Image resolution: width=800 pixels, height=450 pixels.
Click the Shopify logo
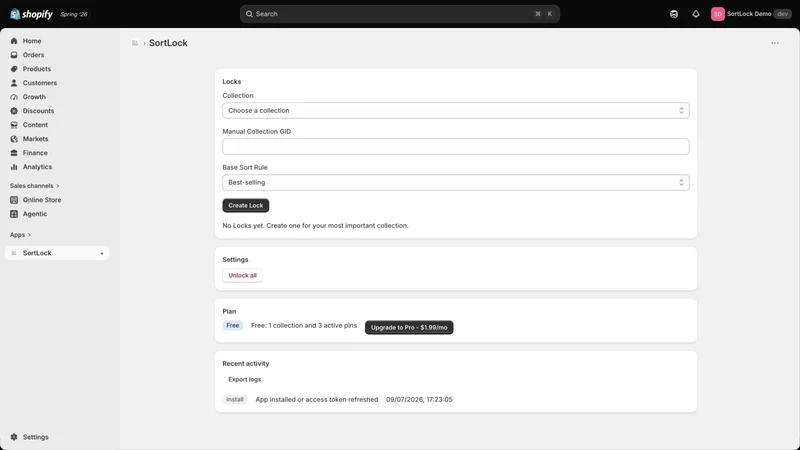point(31,14)
